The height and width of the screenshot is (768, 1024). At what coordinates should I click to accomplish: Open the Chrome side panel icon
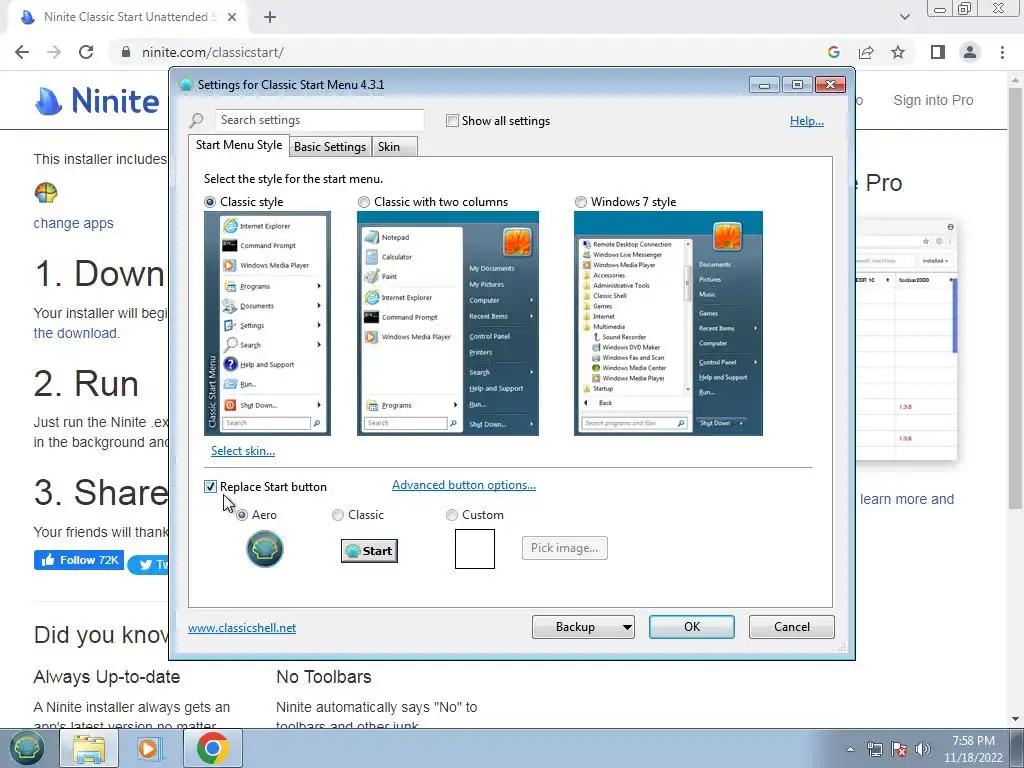[938, 52]
